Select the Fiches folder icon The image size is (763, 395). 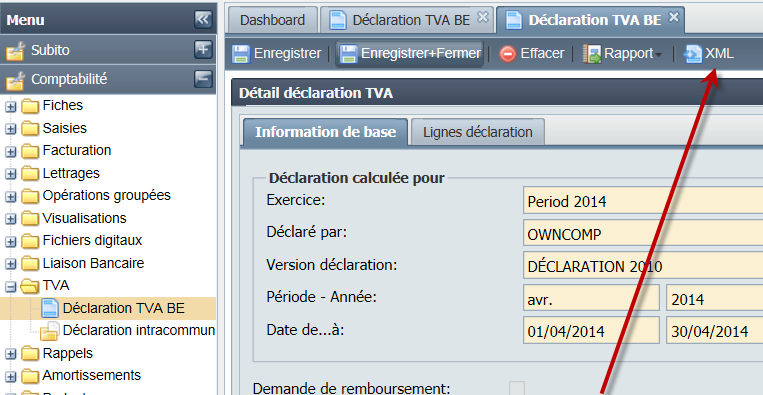click(x=30, y=106)
